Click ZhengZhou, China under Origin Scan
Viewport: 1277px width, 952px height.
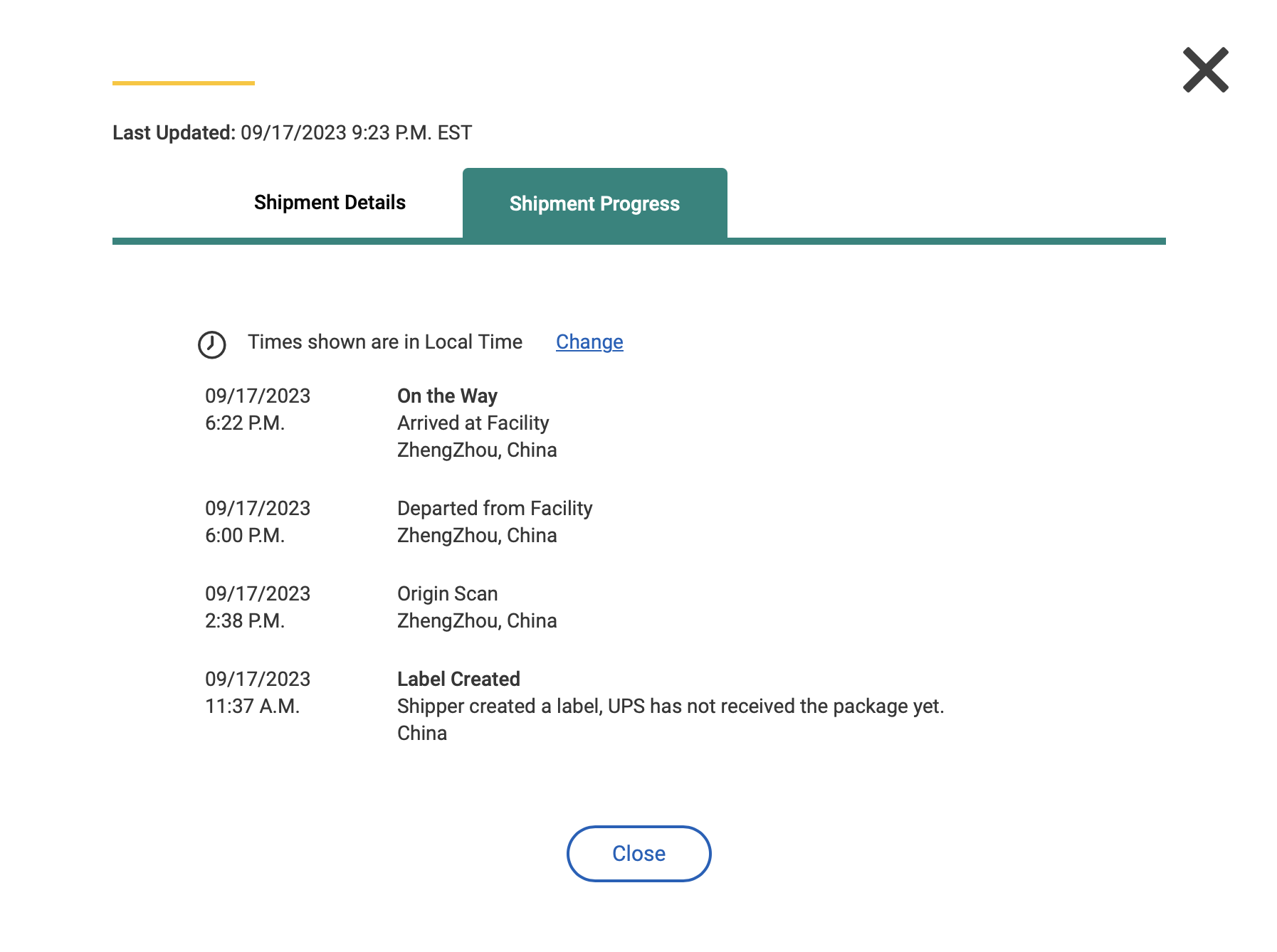click(x=477, y=621)
